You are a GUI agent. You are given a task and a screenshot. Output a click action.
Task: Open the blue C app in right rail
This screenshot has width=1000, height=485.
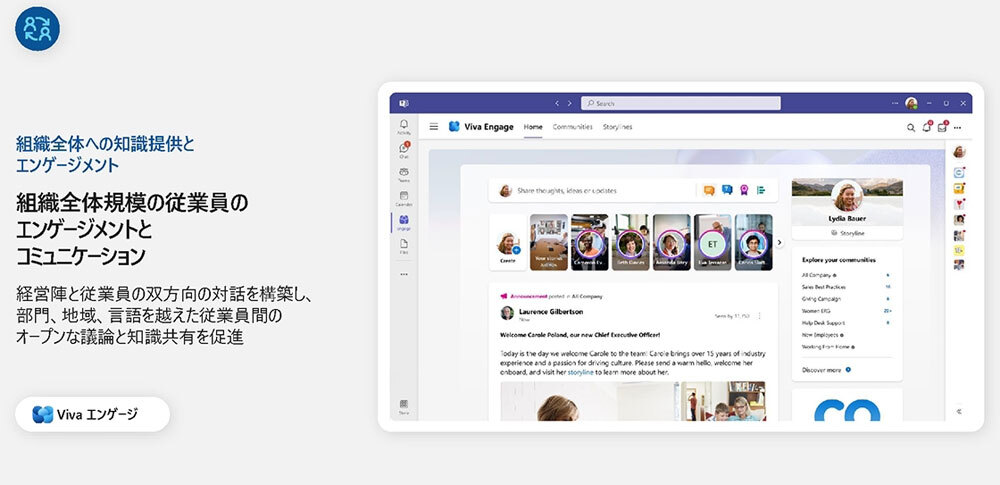pyautogui.click(x=959, y=172)
